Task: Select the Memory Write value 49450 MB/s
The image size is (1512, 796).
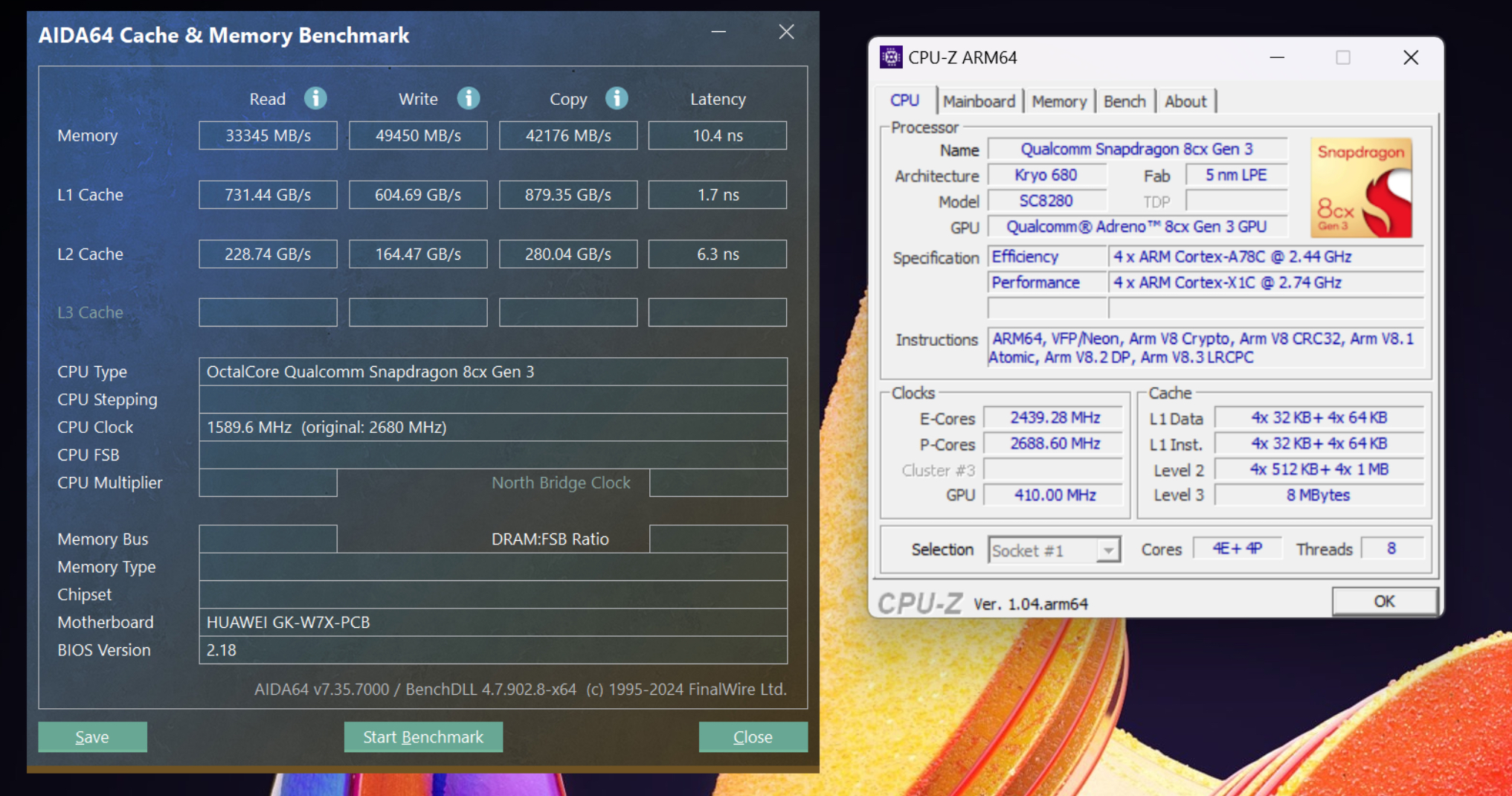Action: (418, 135)
